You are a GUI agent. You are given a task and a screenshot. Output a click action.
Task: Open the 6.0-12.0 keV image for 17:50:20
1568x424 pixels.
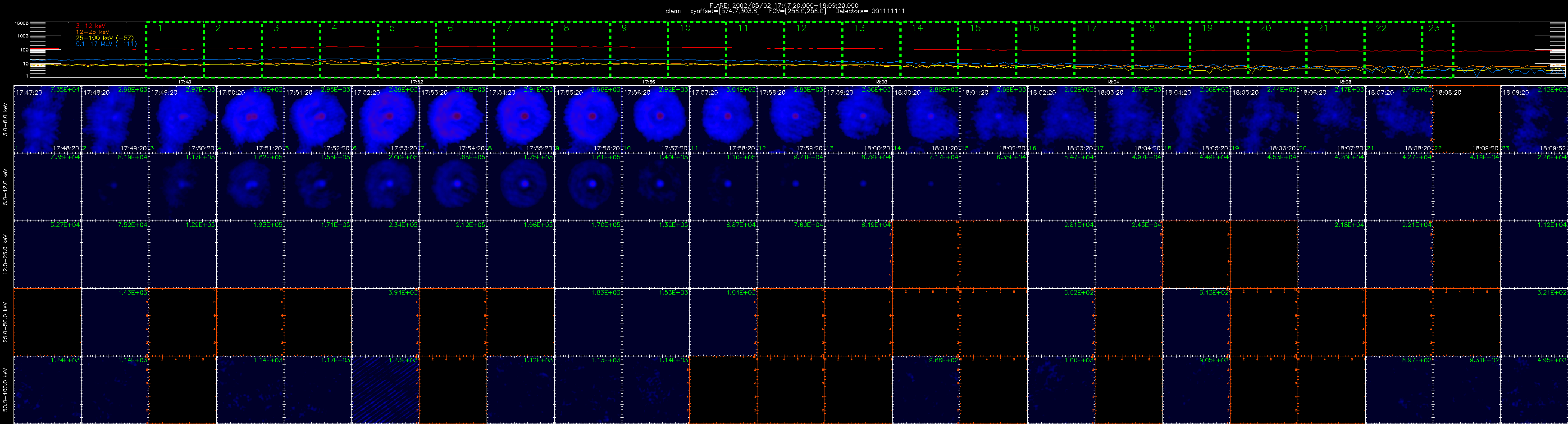250,186
